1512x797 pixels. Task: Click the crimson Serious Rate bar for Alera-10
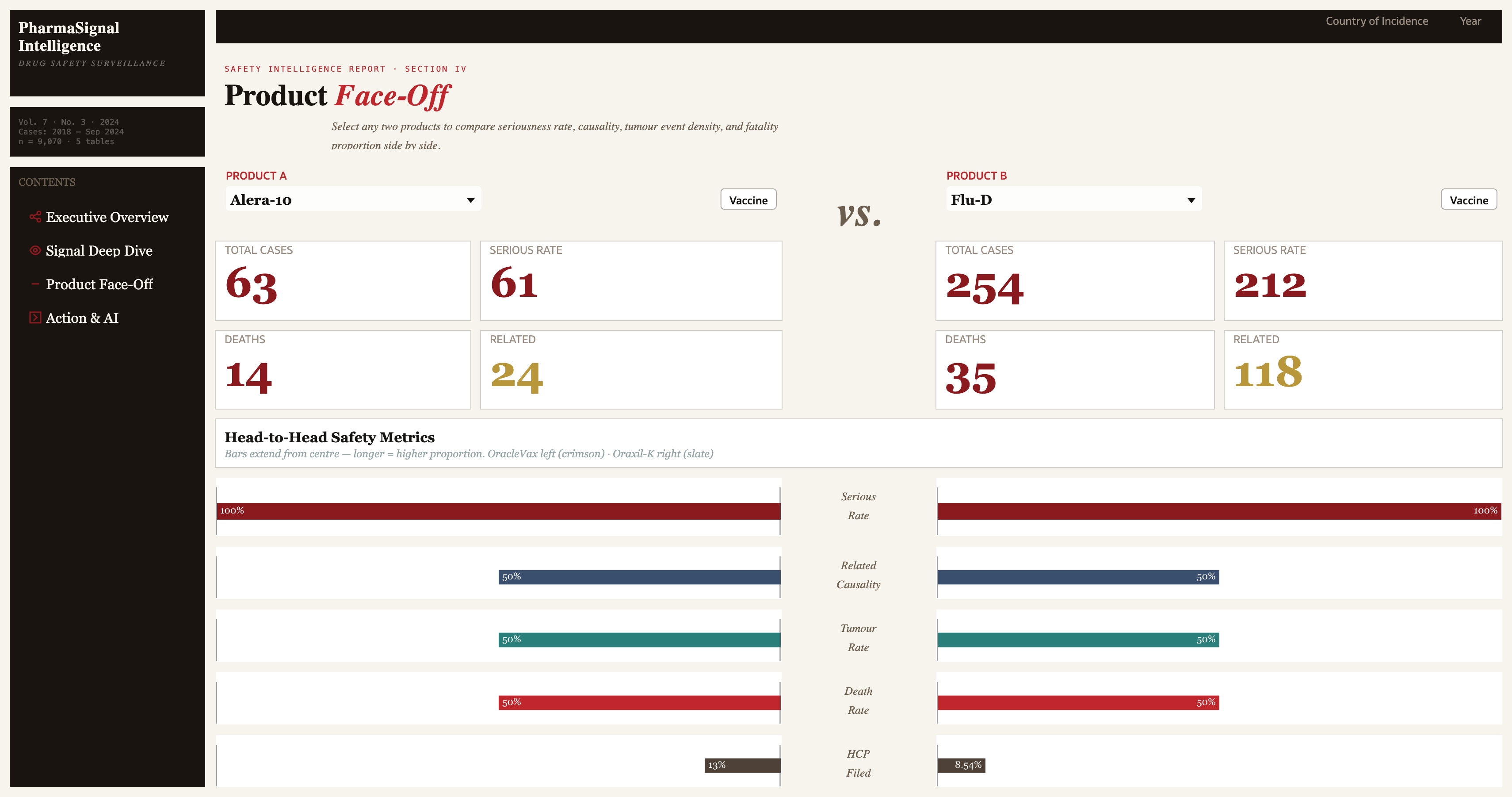(x=498, y=511)
